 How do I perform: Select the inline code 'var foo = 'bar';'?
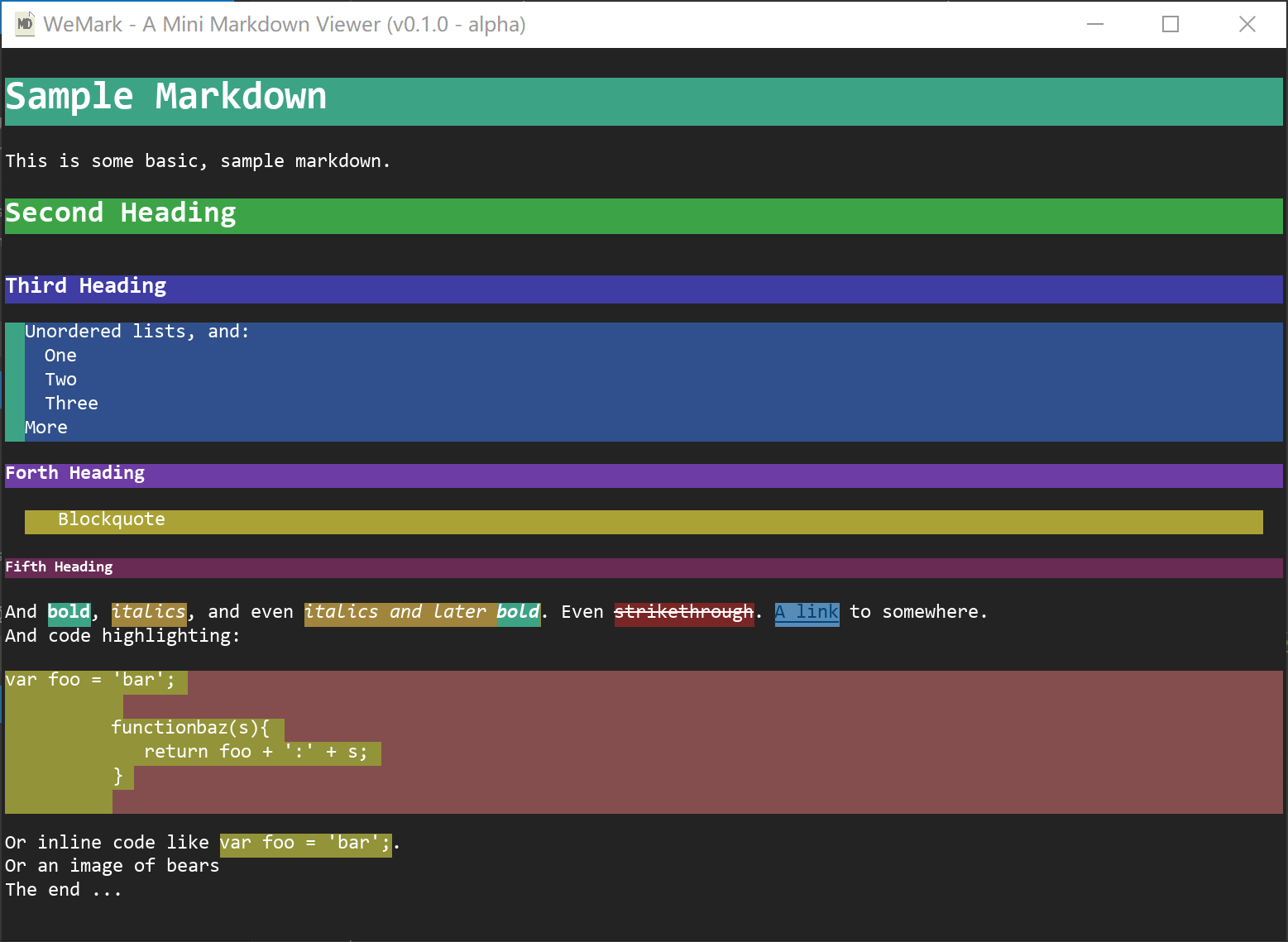coord(304,842)
